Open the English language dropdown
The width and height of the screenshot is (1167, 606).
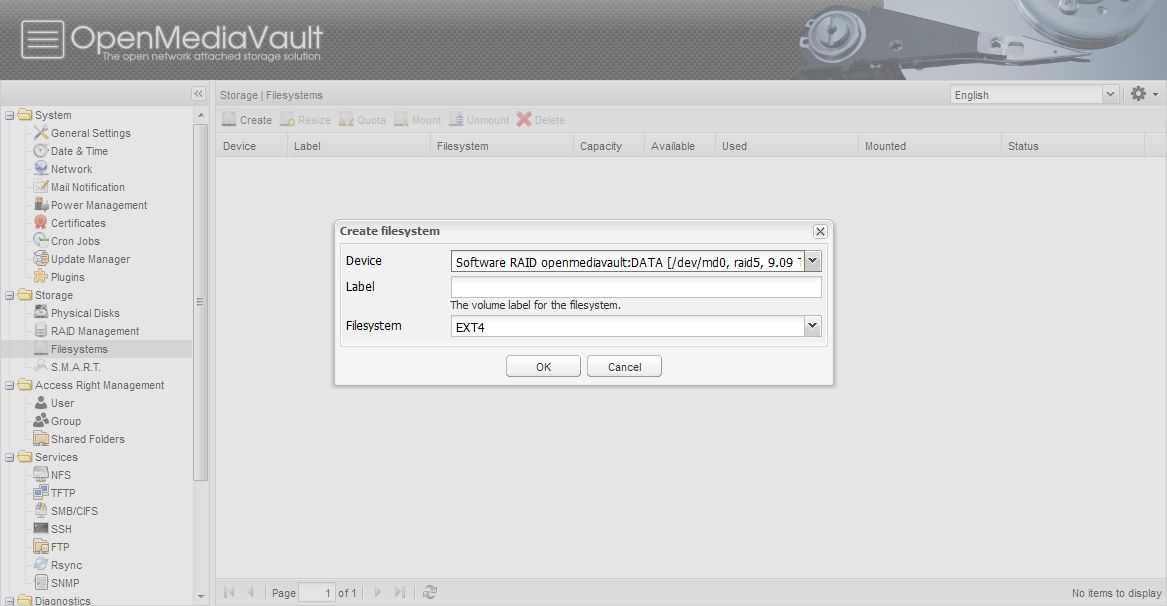tap(1110, 95)
